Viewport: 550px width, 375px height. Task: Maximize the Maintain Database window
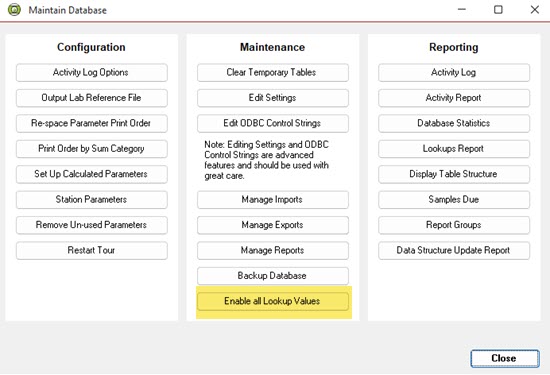point(498,9)
